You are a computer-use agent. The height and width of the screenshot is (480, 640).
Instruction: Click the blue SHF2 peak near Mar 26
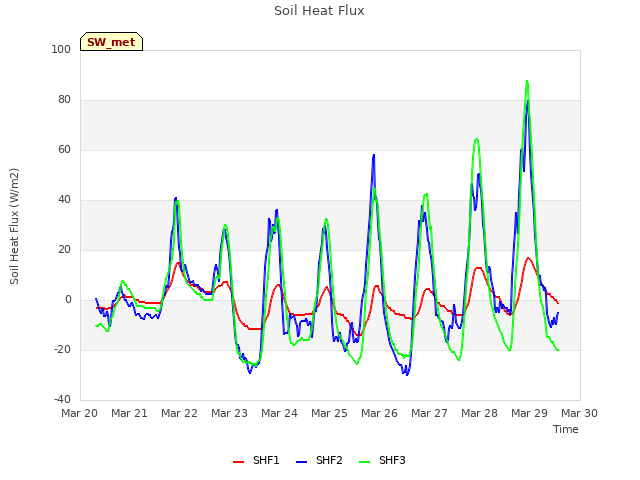[373, 155]
